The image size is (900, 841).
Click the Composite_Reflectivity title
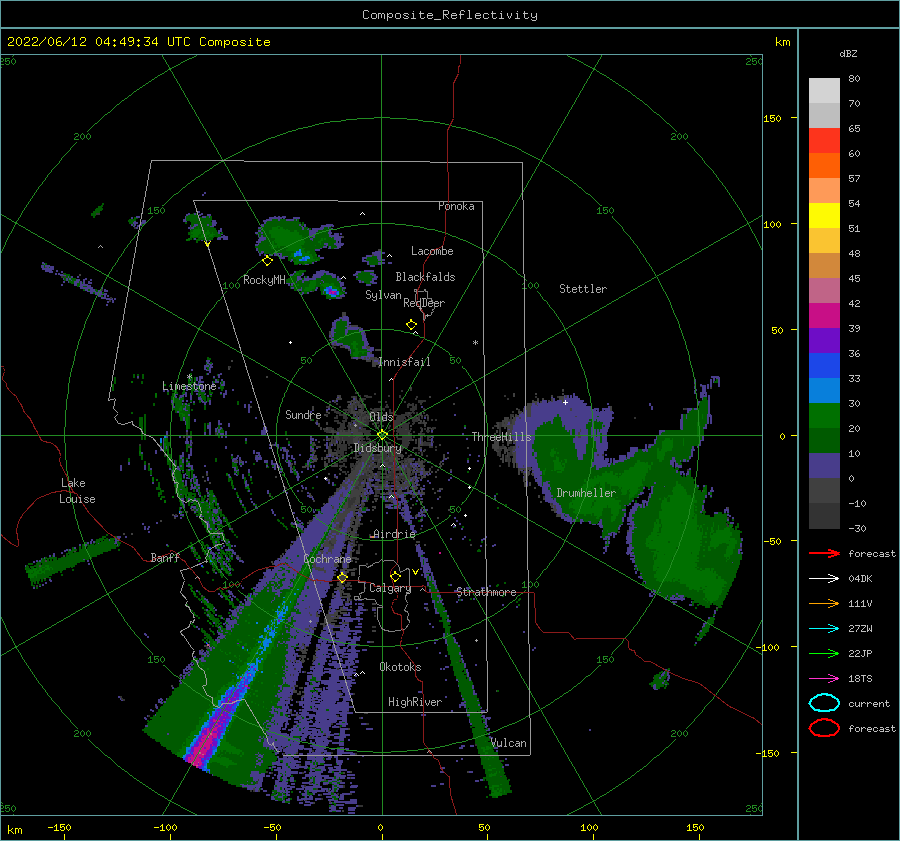pyautogui.click(x=450, y=15)
